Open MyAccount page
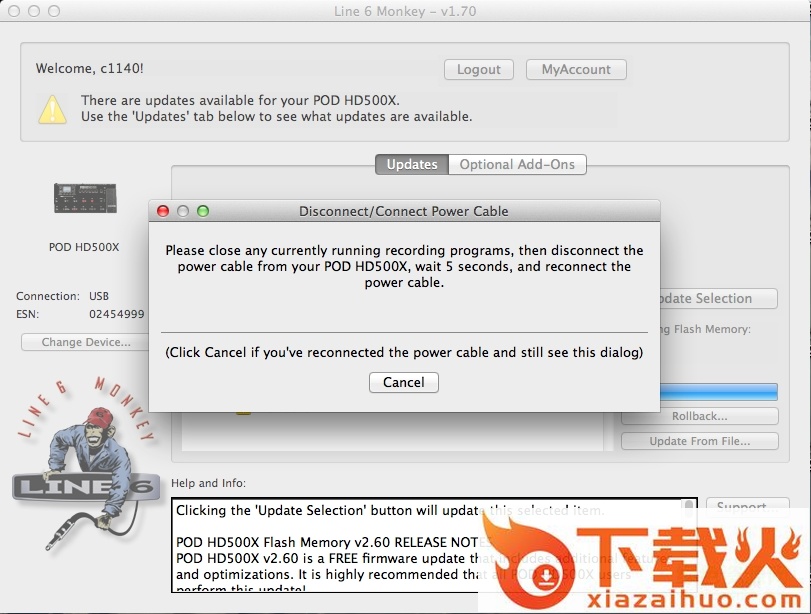811x614 pixels. (576, 69)
